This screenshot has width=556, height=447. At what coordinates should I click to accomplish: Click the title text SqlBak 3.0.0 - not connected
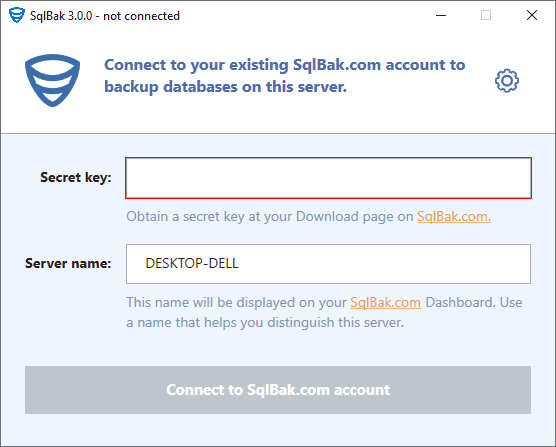(105, 16)
